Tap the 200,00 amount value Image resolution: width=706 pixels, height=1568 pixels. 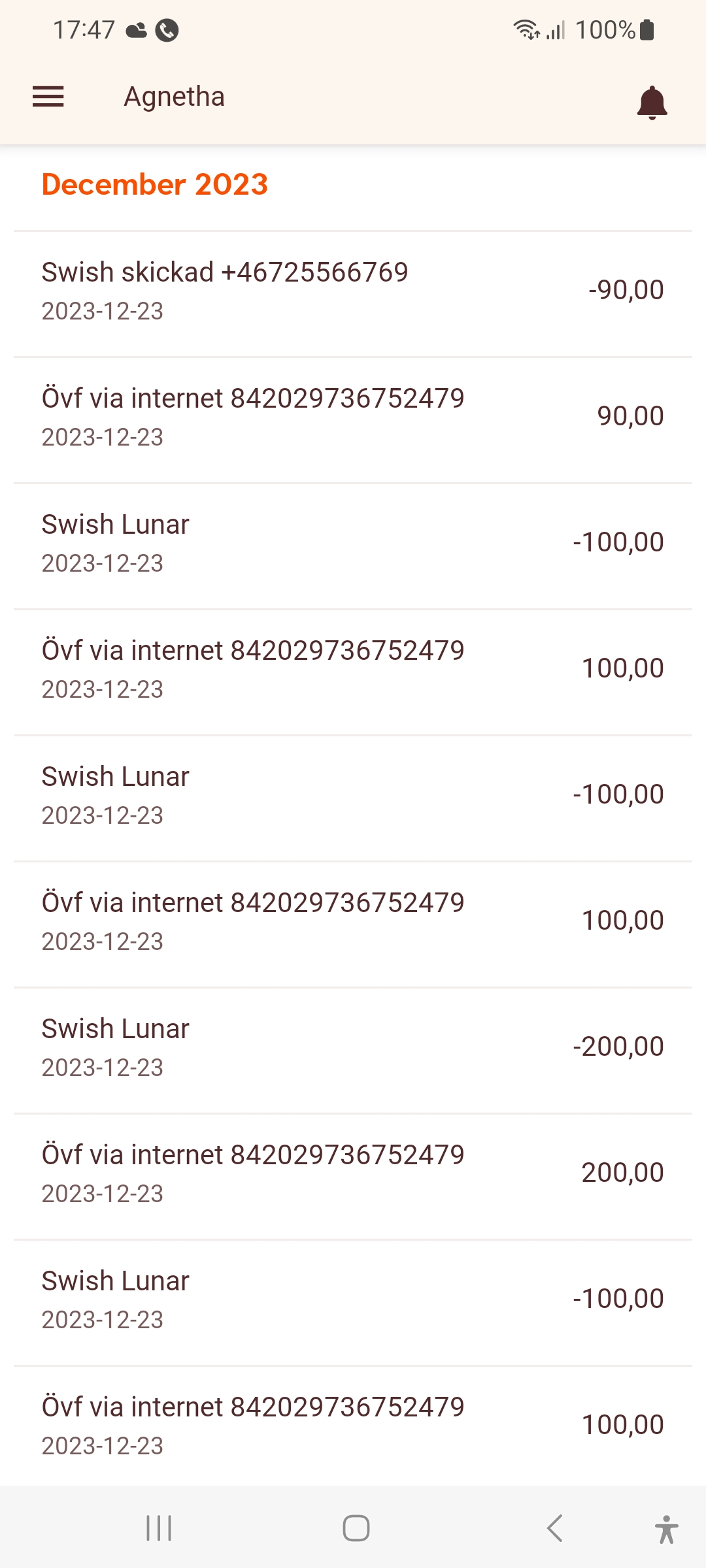pyautogui.click(x=622, y=1173)
